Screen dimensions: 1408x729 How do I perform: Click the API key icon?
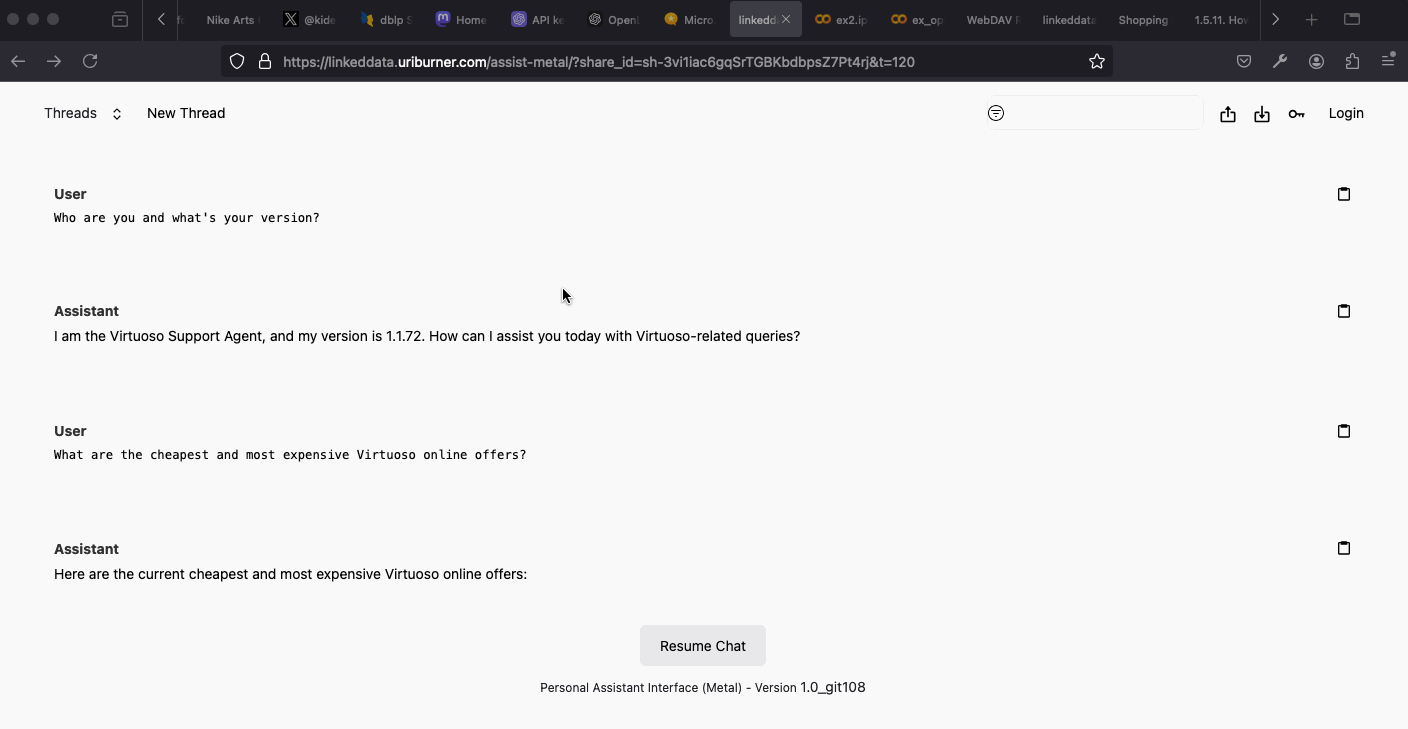click(1297, 114)
